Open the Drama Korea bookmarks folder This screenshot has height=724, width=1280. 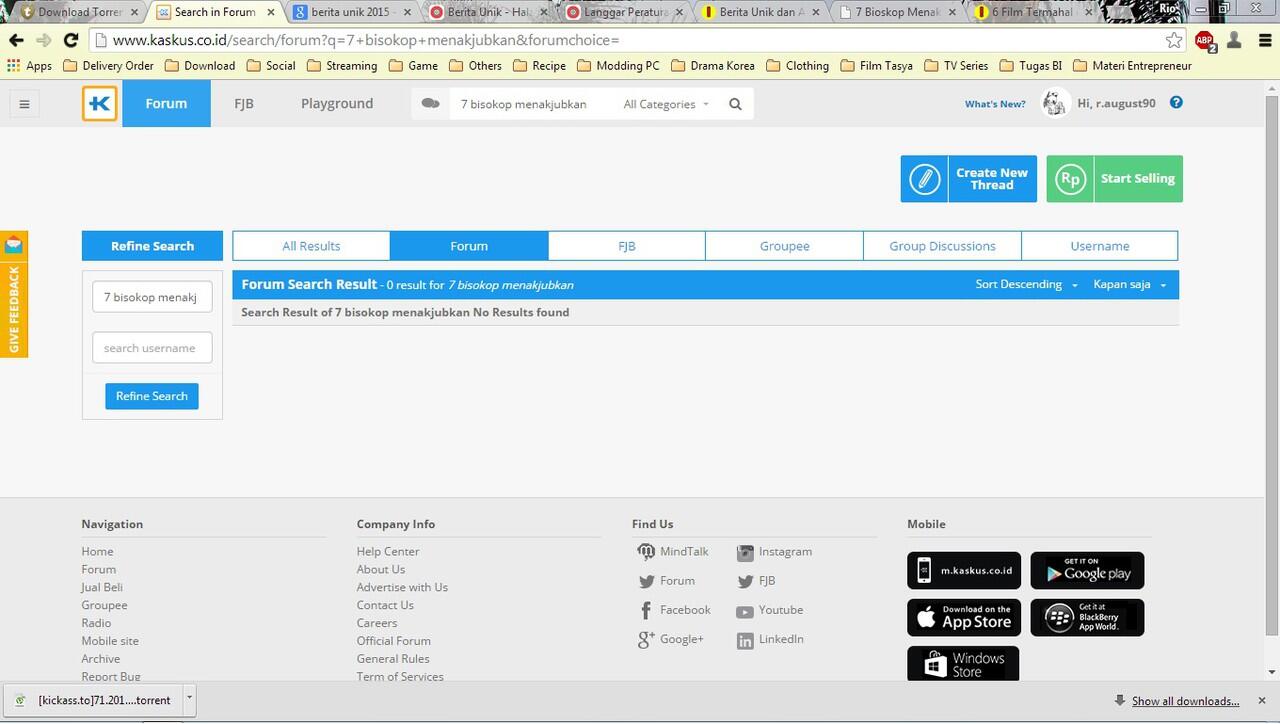coord(712,66)
